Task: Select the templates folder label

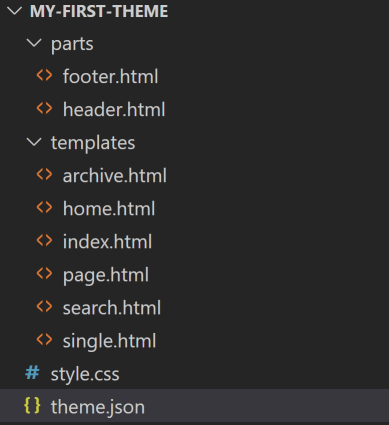Action: pyautogui.click(x=93, y=143)
